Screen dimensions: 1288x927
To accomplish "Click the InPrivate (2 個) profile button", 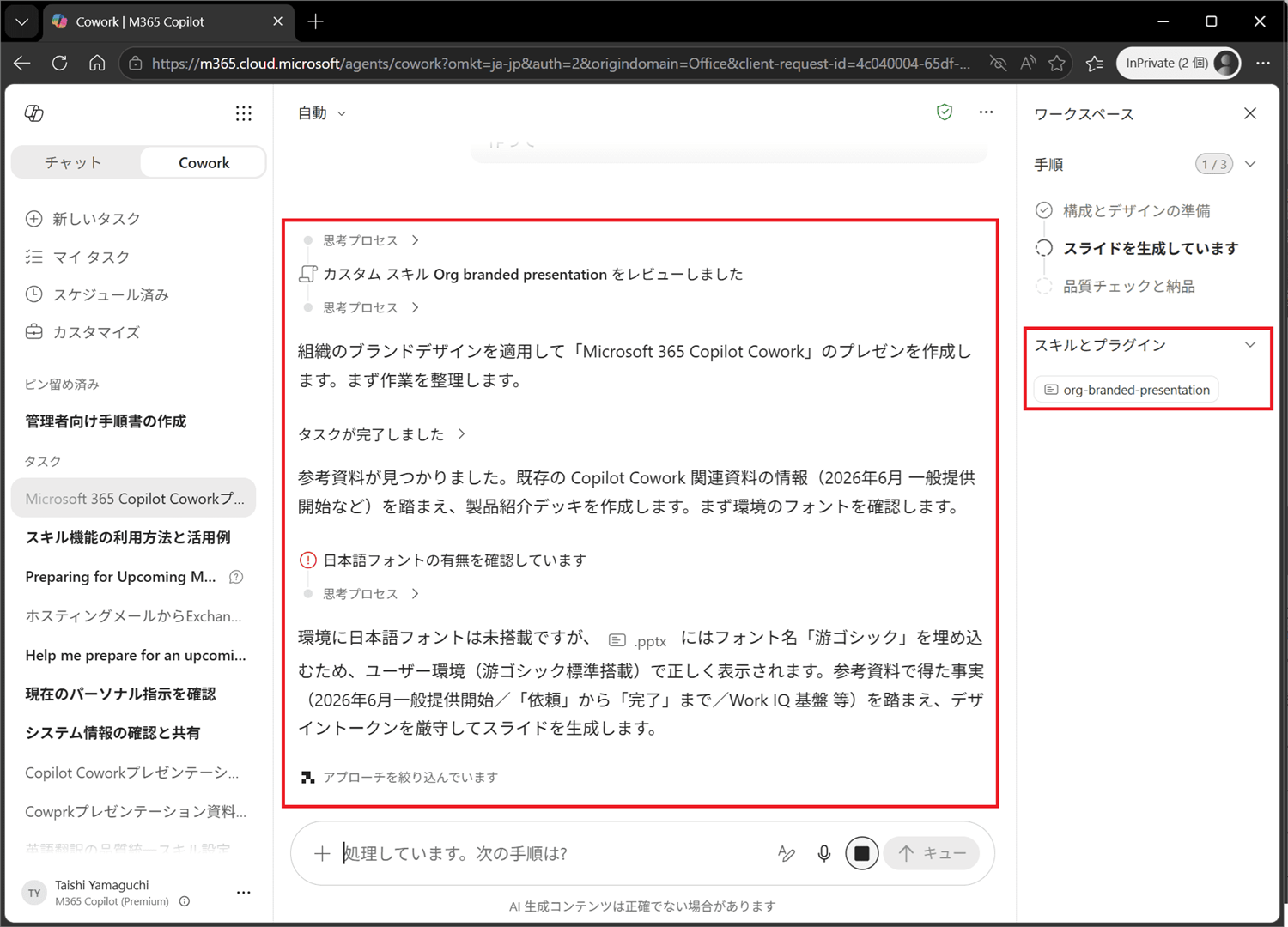I will point(1179,63).
